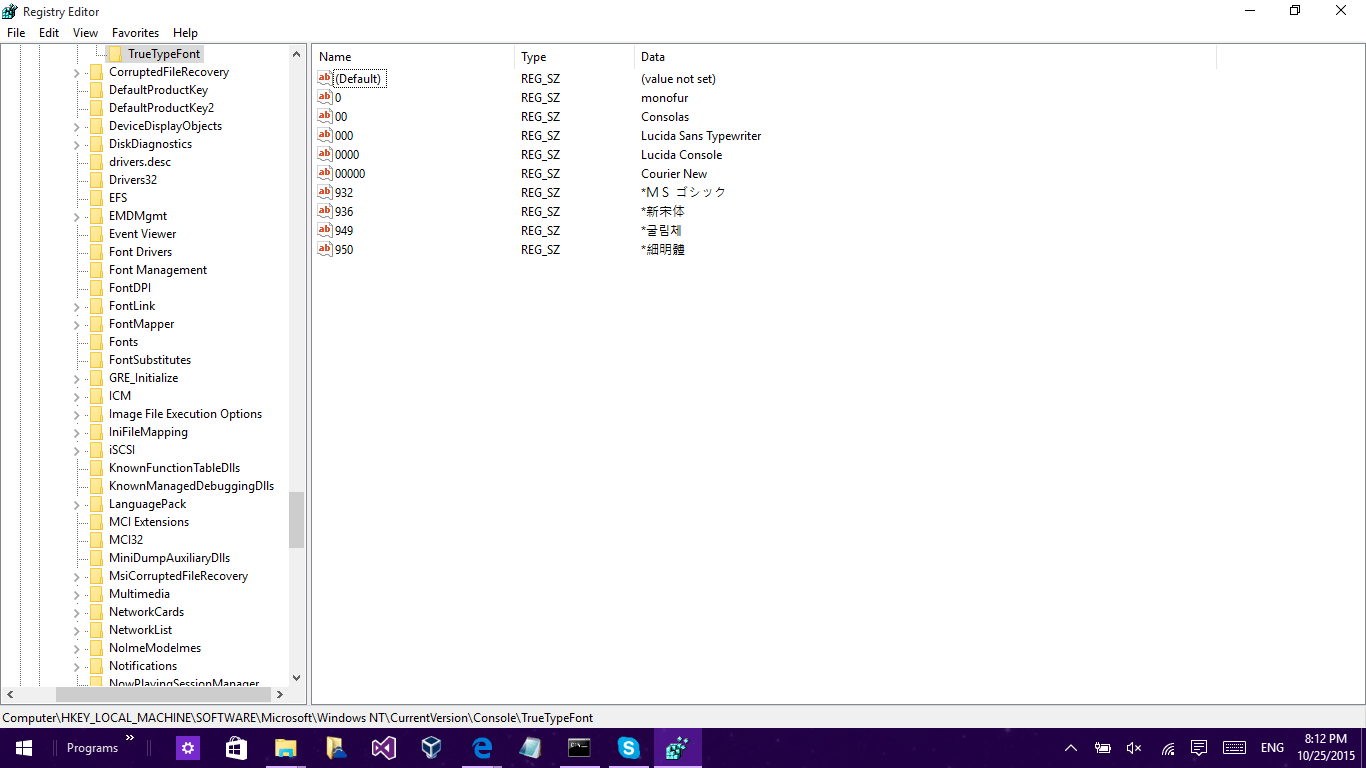Show hidden tray icons chevron
The width and height of the screenshot is (1366, 768).
(x=1071, y=748)
